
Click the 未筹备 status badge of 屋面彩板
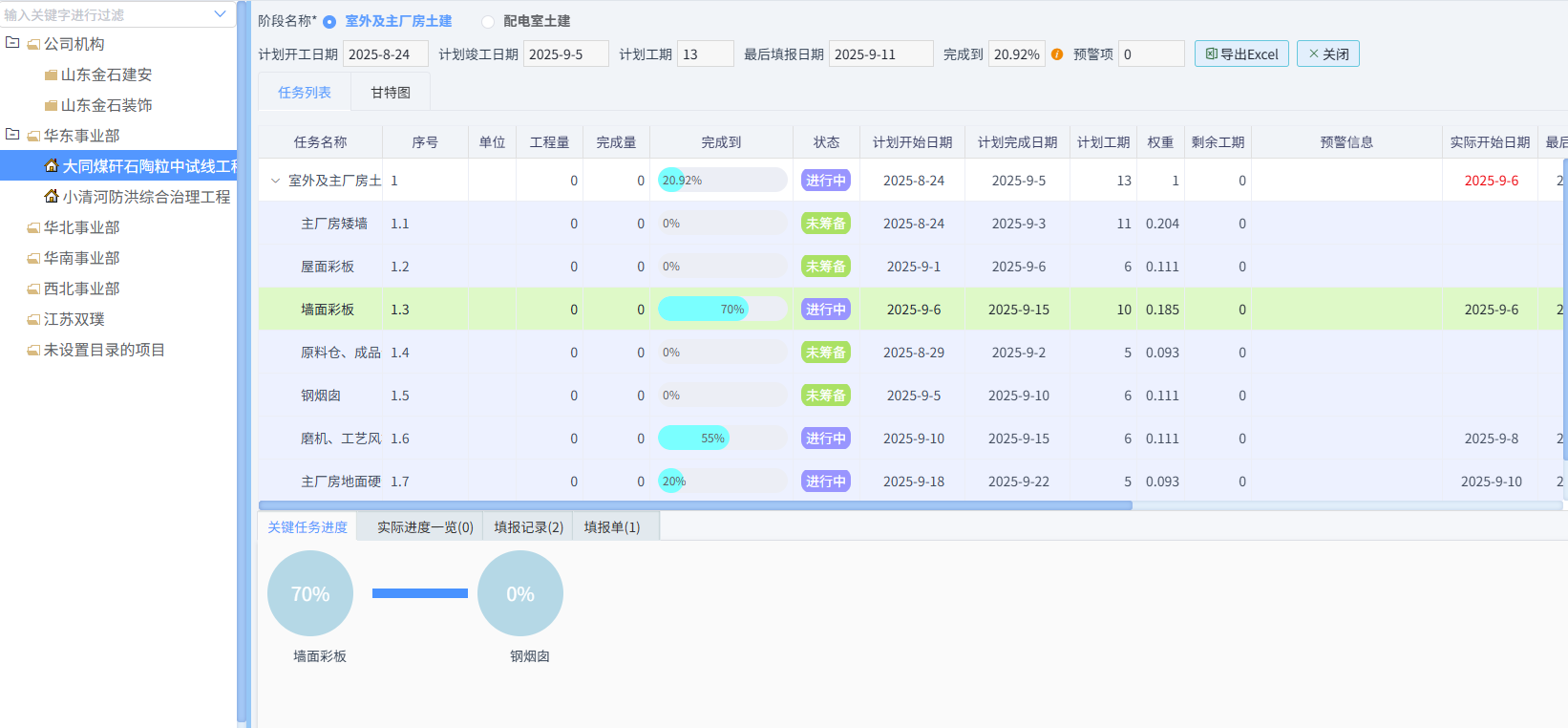826,267
